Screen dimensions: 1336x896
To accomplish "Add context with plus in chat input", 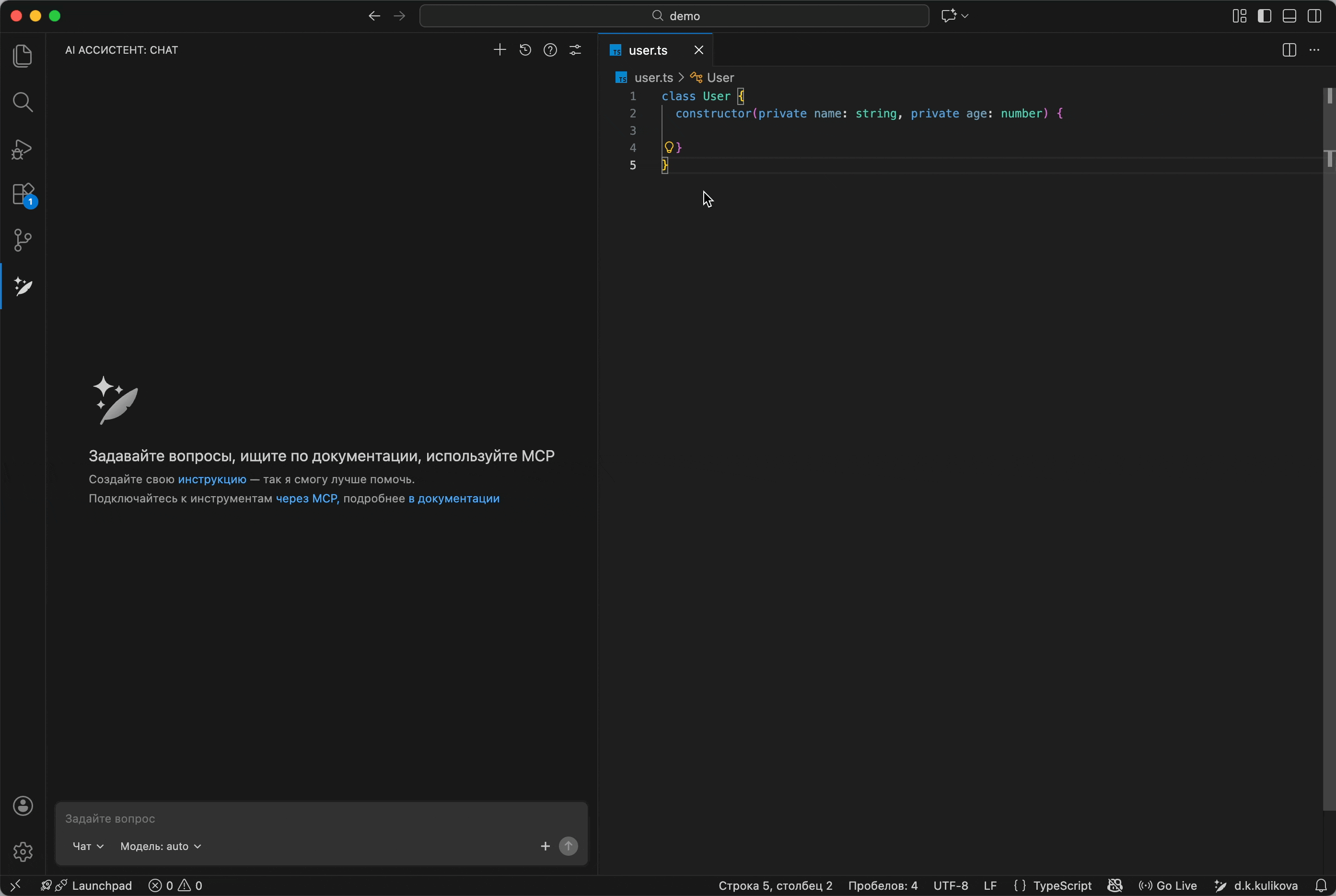I will (x=545, y=846).
